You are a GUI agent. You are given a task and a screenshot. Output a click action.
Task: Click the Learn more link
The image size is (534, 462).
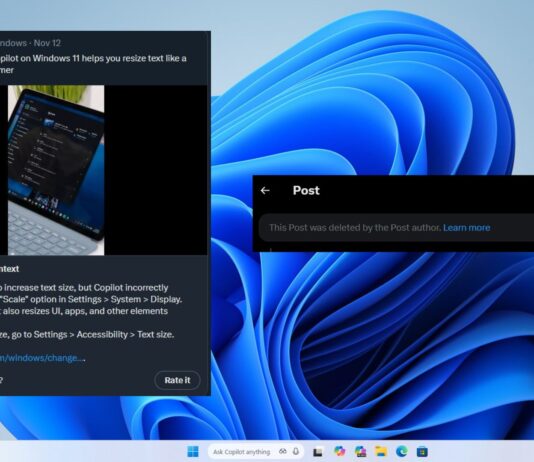coord(467,227)
